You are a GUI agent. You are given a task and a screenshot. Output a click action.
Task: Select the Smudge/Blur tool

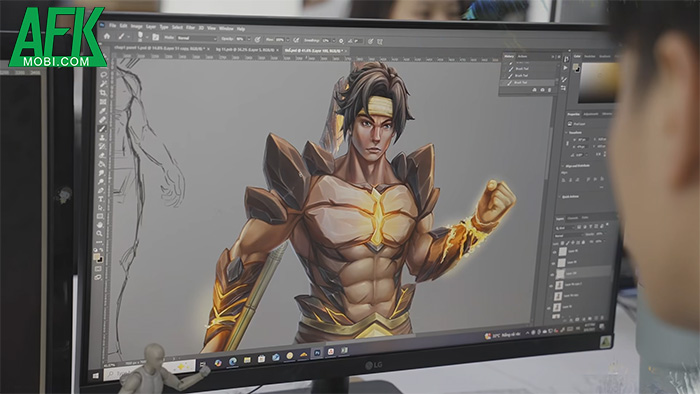tap(101, 173)
